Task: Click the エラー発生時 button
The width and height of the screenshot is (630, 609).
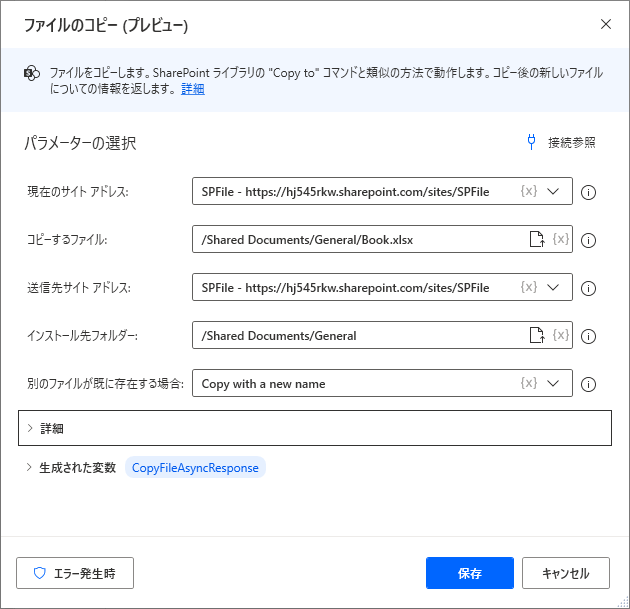Action: [75, 573]
